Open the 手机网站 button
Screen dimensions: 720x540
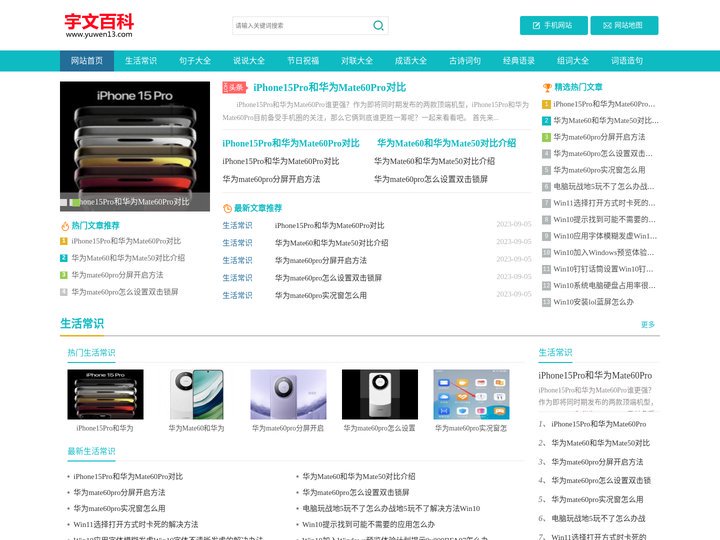click(553, 25)
